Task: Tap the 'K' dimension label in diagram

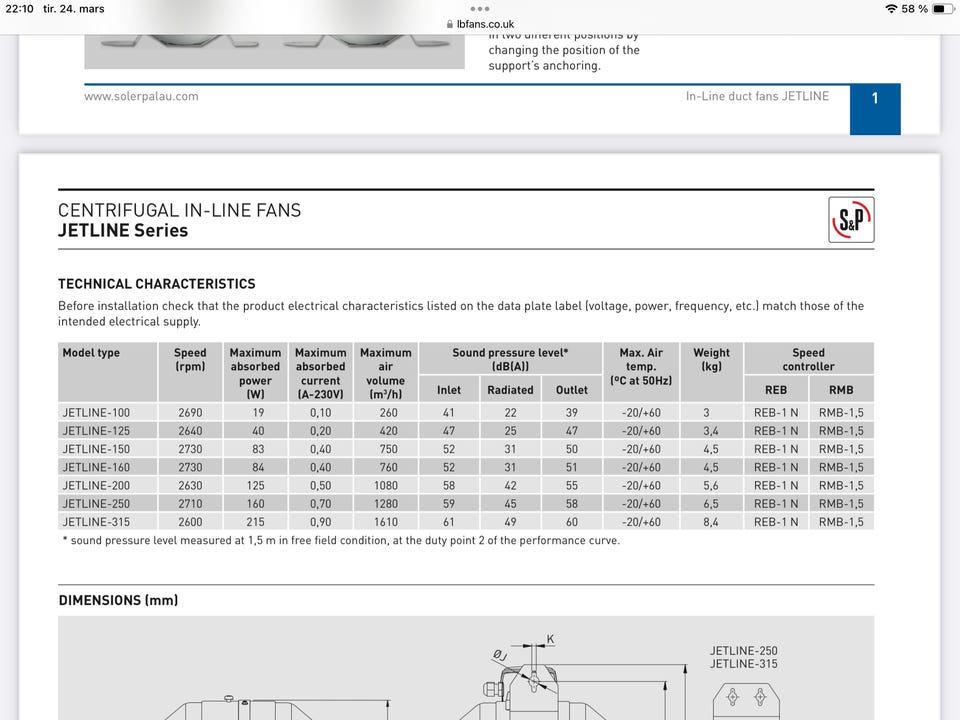Action: click(x=550, y=639)
